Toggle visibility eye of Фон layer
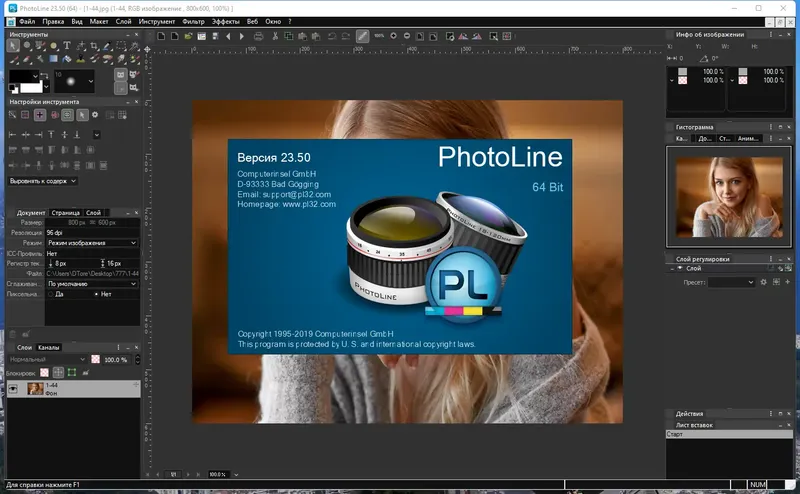Image resolution: width=800 pixels, height=494 pixels. click(x=13, y=388)
